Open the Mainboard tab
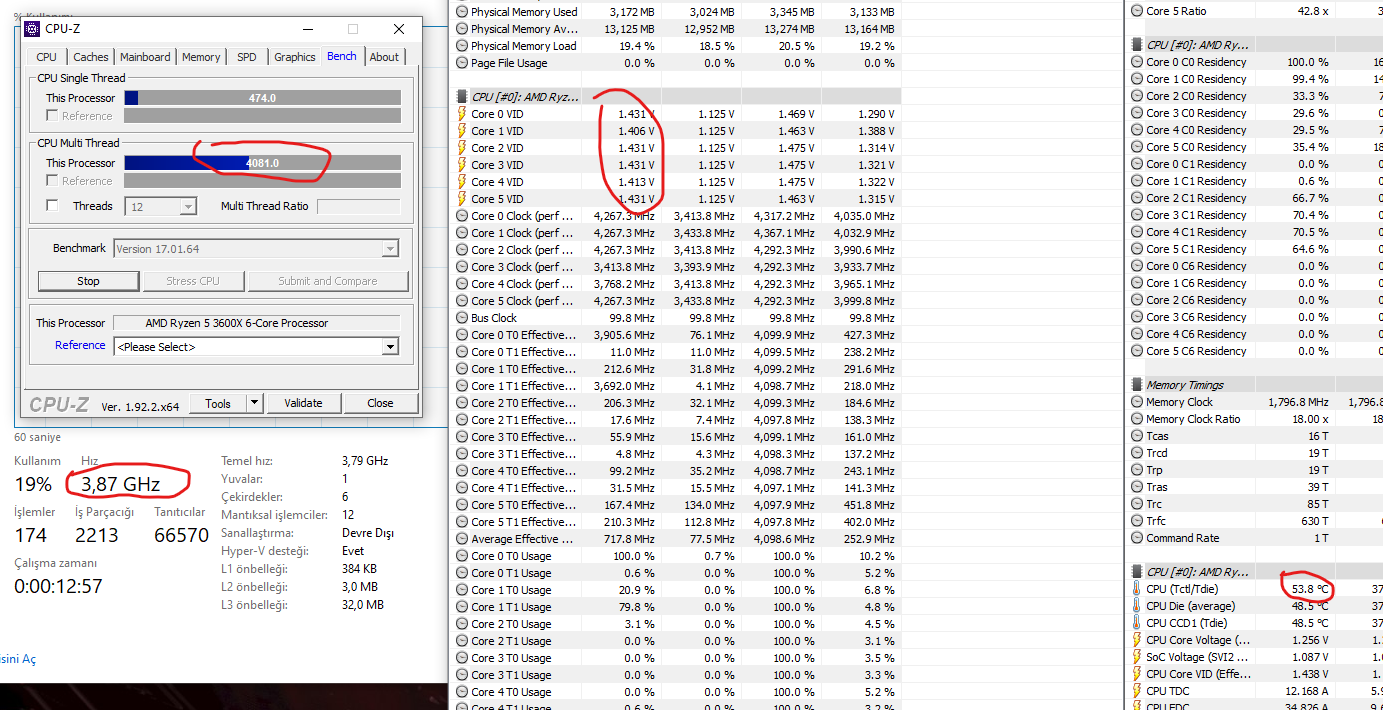Screen dimensions: 1383x710 point(146,57)
